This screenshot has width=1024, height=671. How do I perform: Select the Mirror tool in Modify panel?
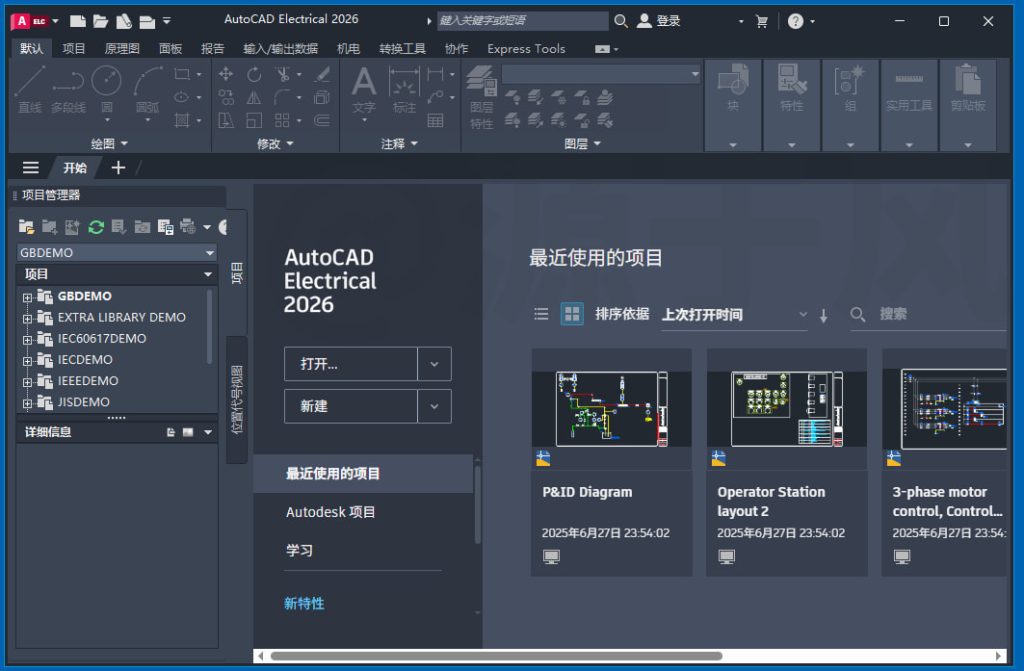254,97
